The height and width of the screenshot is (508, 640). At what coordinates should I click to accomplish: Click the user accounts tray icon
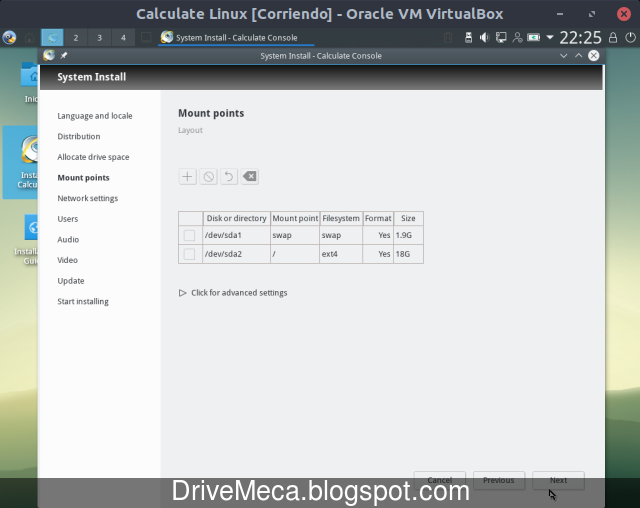point(517,38)
